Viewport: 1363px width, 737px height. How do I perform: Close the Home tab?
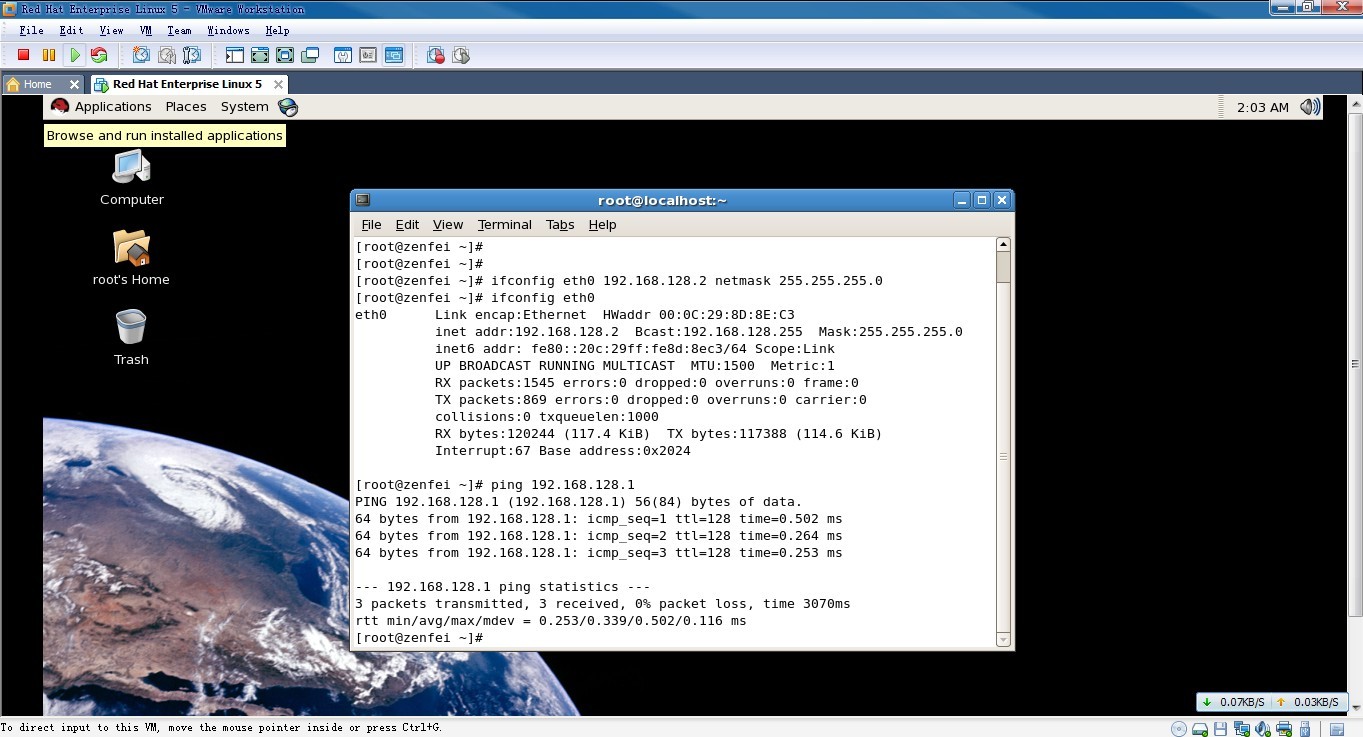[x=74, y=84]
